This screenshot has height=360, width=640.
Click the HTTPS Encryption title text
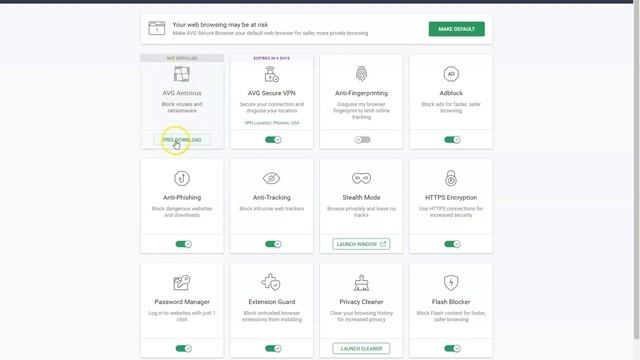pyautogui.click(x=451, y=198)
